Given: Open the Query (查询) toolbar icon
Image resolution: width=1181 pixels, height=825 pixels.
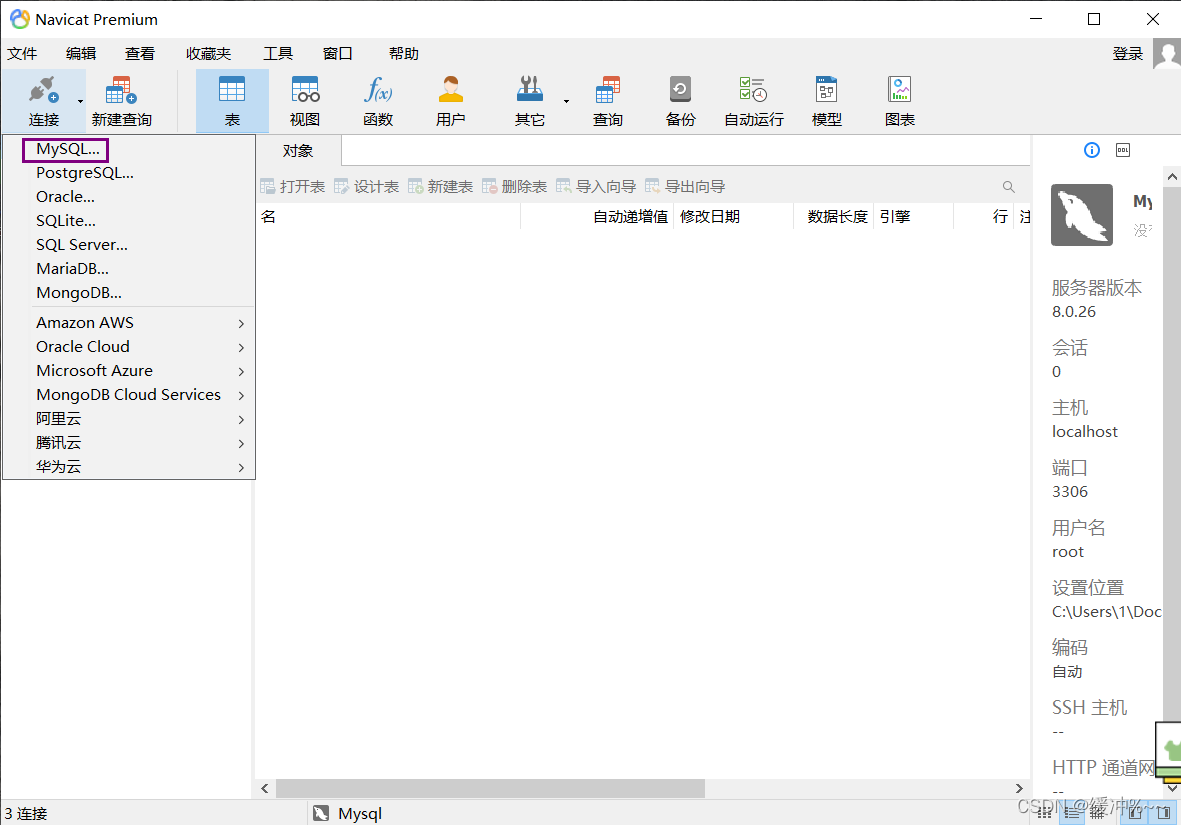Looking at the screenshot, I should point(607,90).
